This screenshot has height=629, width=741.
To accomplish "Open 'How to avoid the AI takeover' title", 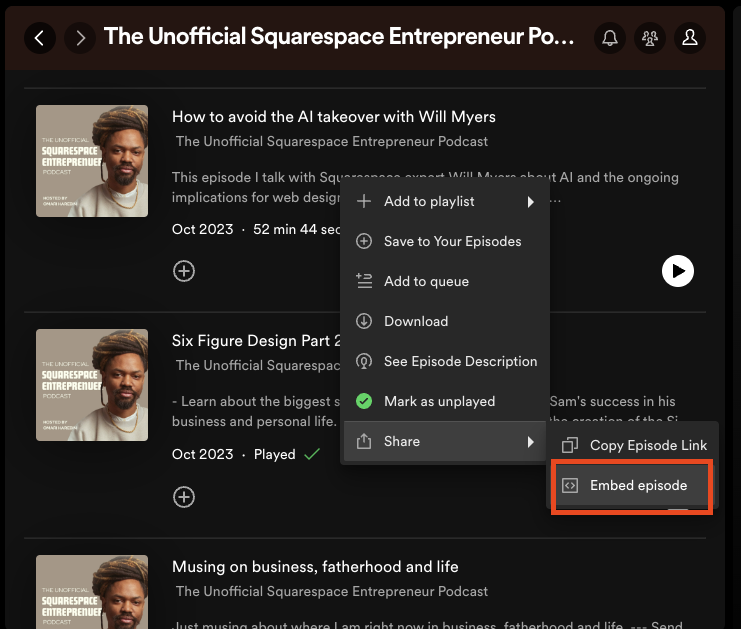I will (334, 117).
